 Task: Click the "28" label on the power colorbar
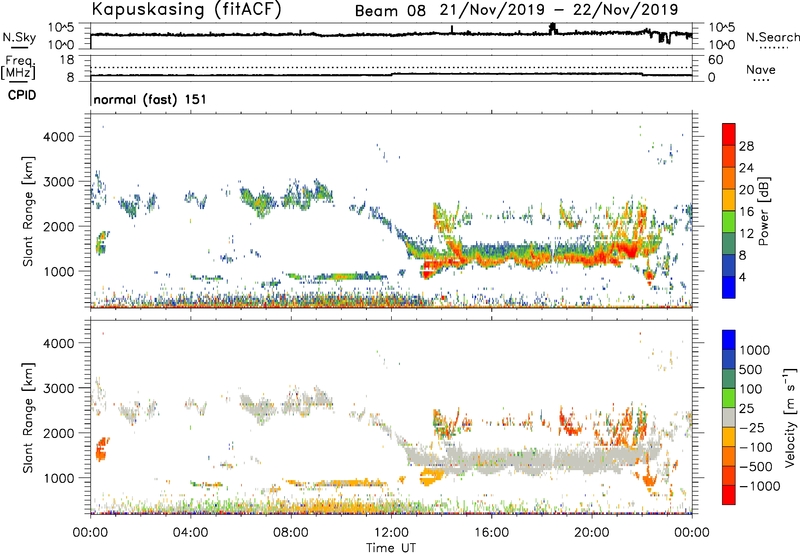coord(746,146)
